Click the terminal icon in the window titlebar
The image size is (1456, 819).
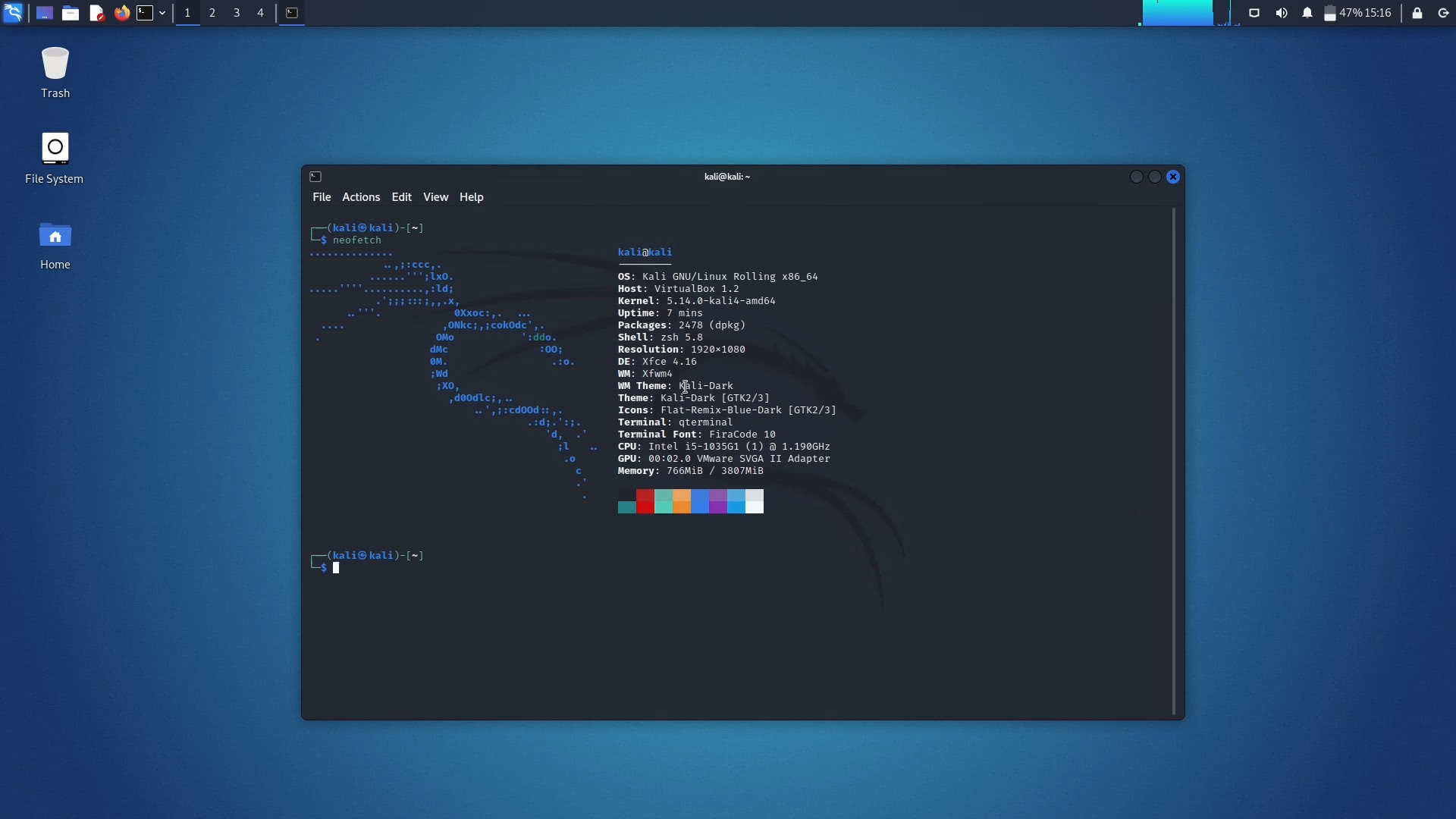pos(315,177)
